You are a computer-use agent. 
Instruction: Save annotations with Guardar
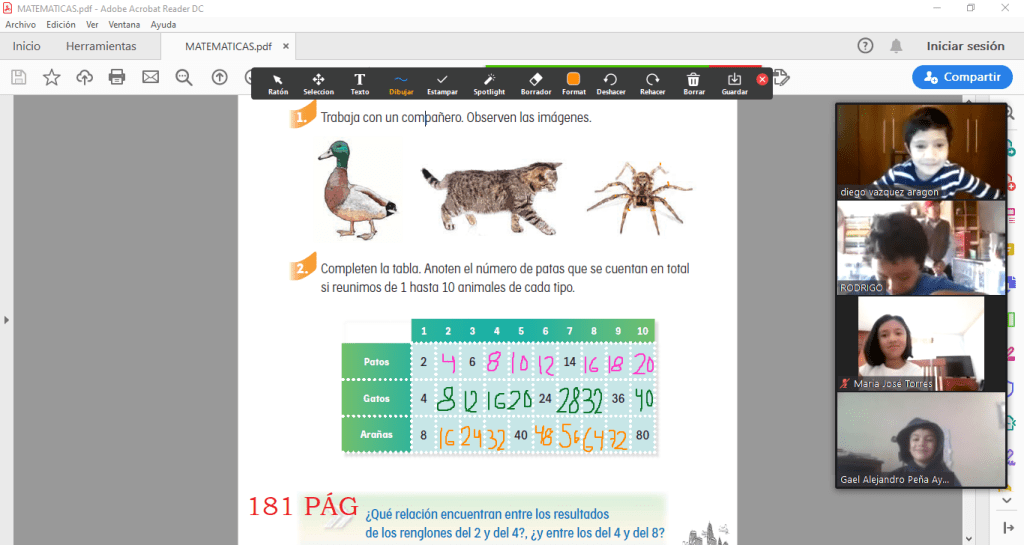[x=734, y=83]
